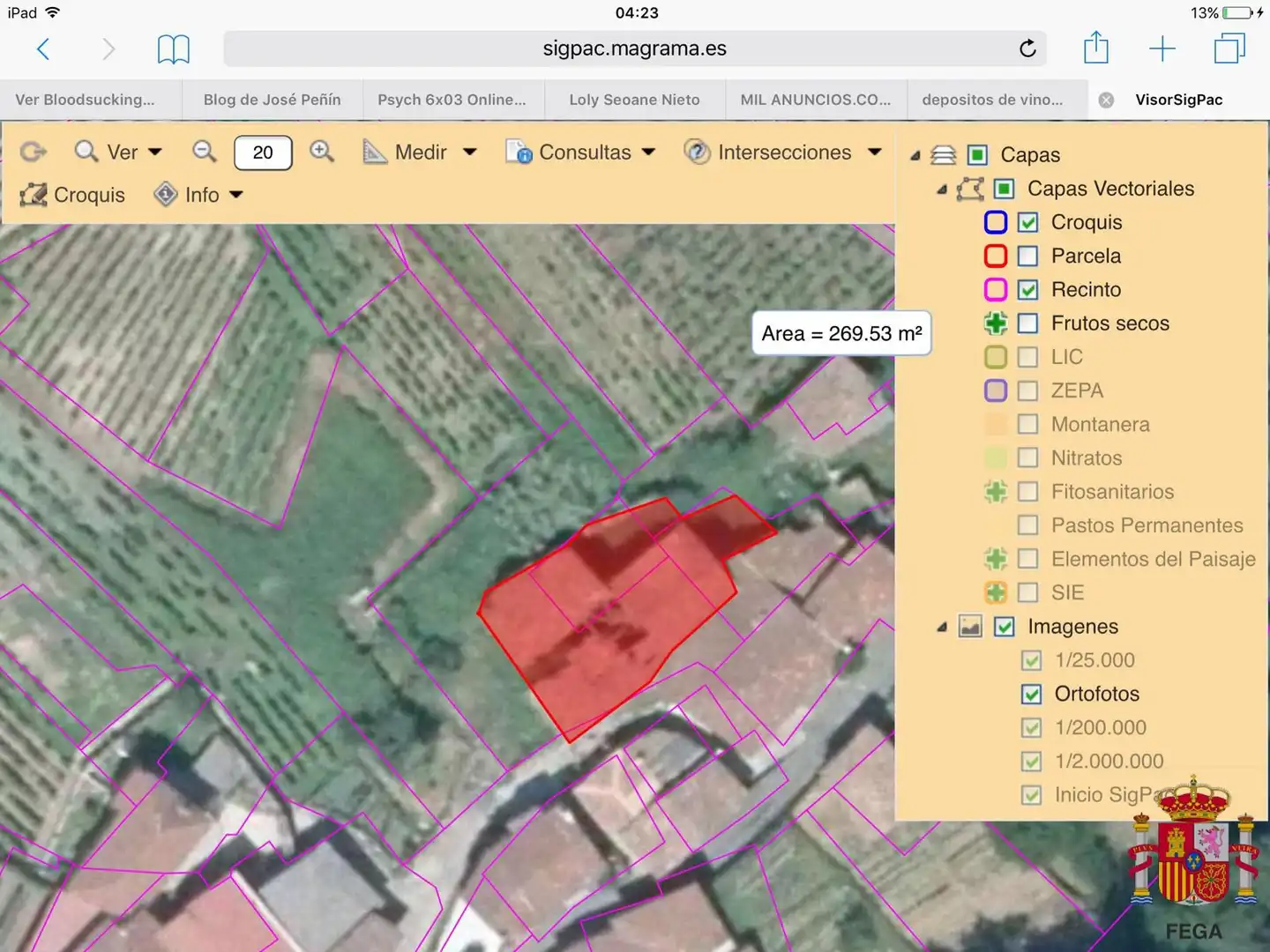The height and width of the screenshot is (952, 1270).
Task: Select the Croquis sketch tool
Action: (72, 195)
